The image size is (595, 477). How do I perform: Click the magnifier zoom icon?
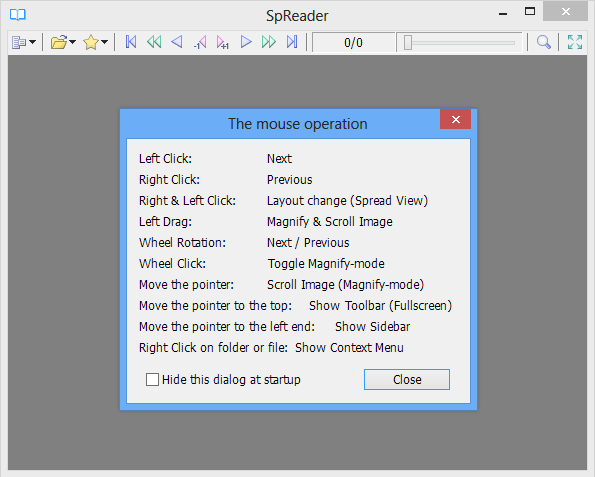pos(543,42)
